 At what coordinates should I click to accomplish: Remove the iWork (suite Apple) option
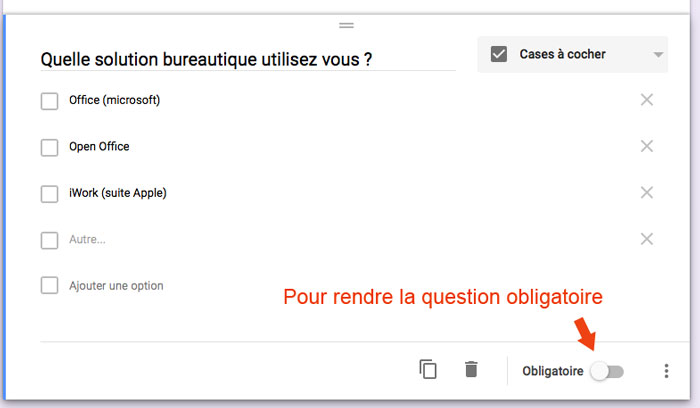pos(647,192)
